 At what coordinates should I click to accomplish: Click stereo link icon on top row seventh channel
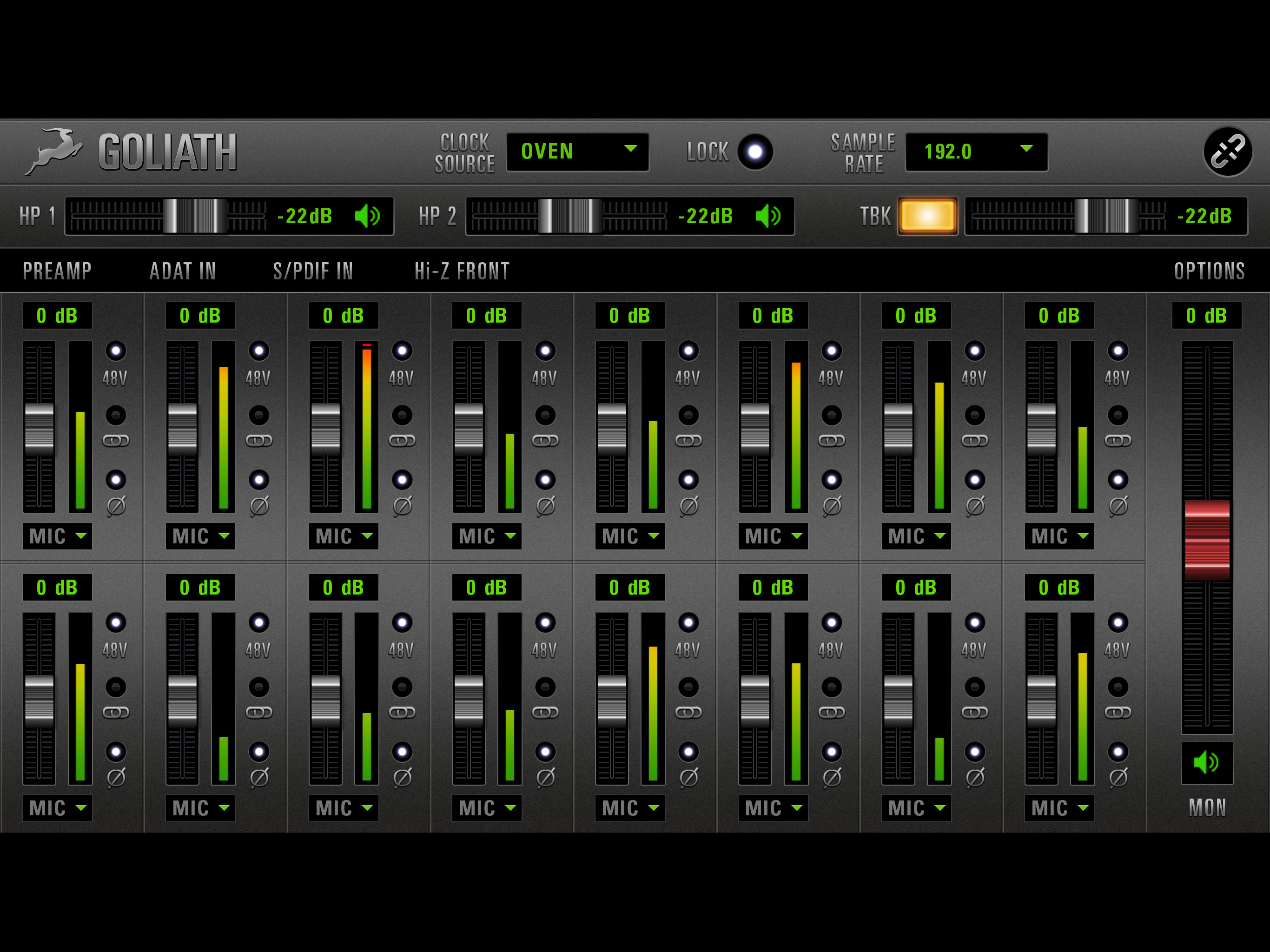point(975,441)
